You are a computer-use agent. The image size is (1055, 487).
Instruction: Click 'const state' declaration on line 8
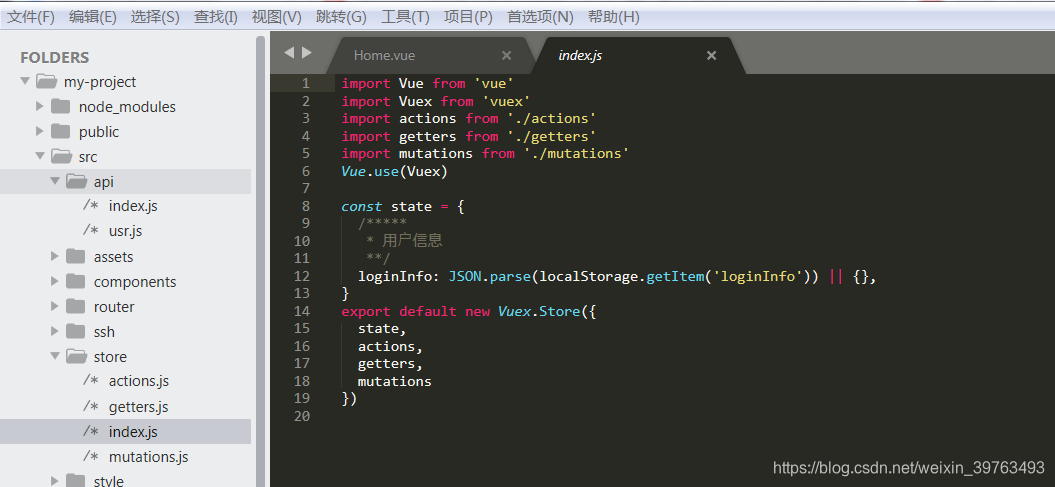[x=386, y=207]
